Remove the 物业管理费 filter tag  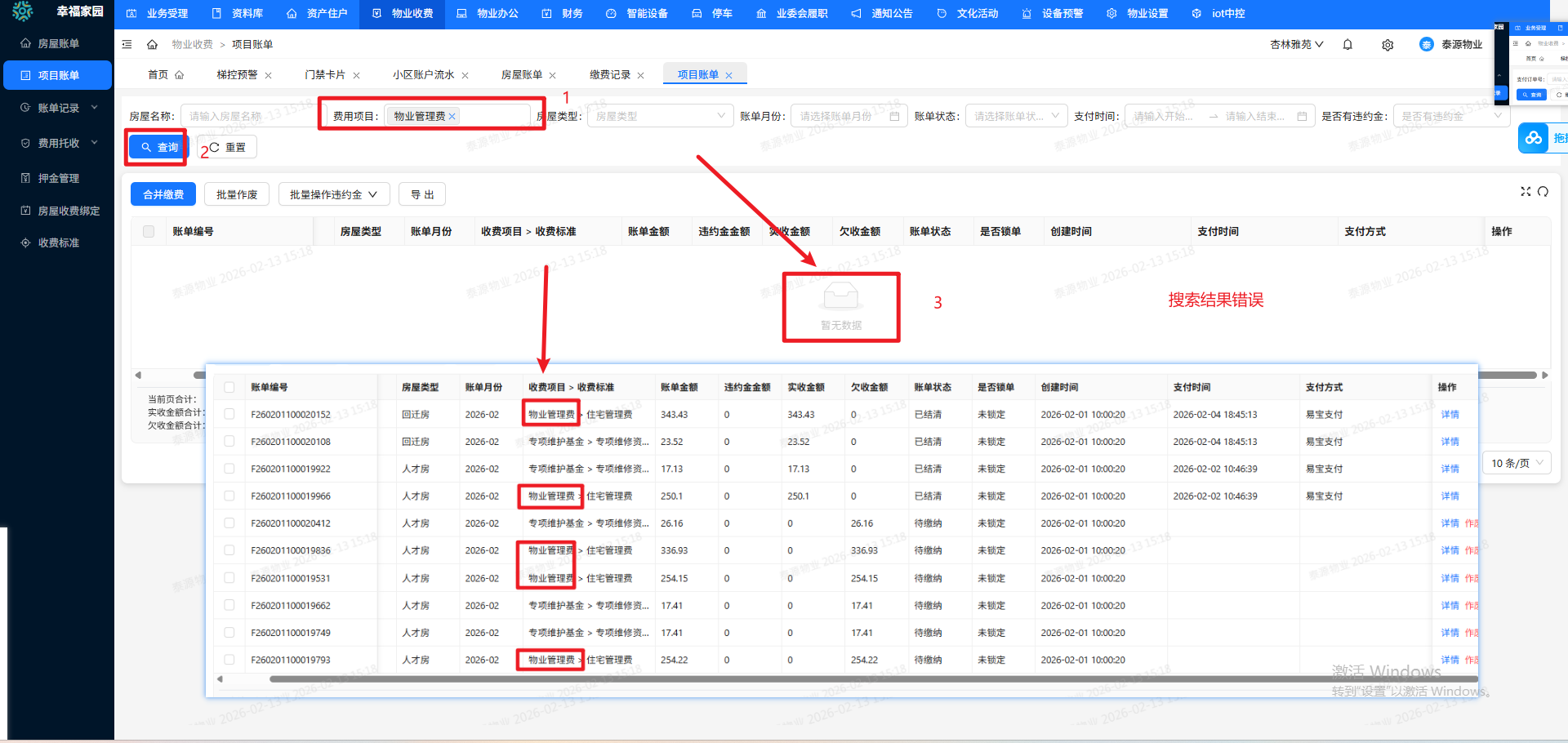[x=452, y=117]
